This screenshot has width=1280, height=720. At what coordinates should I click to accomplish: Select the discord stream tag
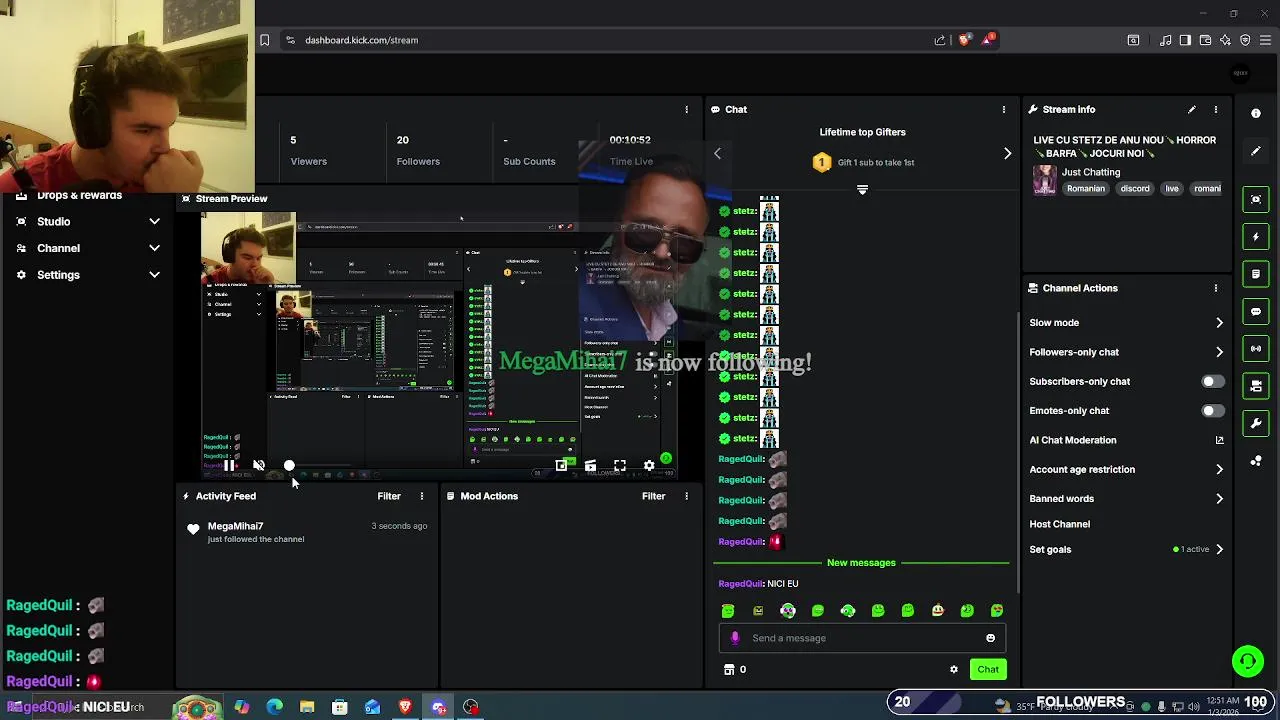(1135, 189)
